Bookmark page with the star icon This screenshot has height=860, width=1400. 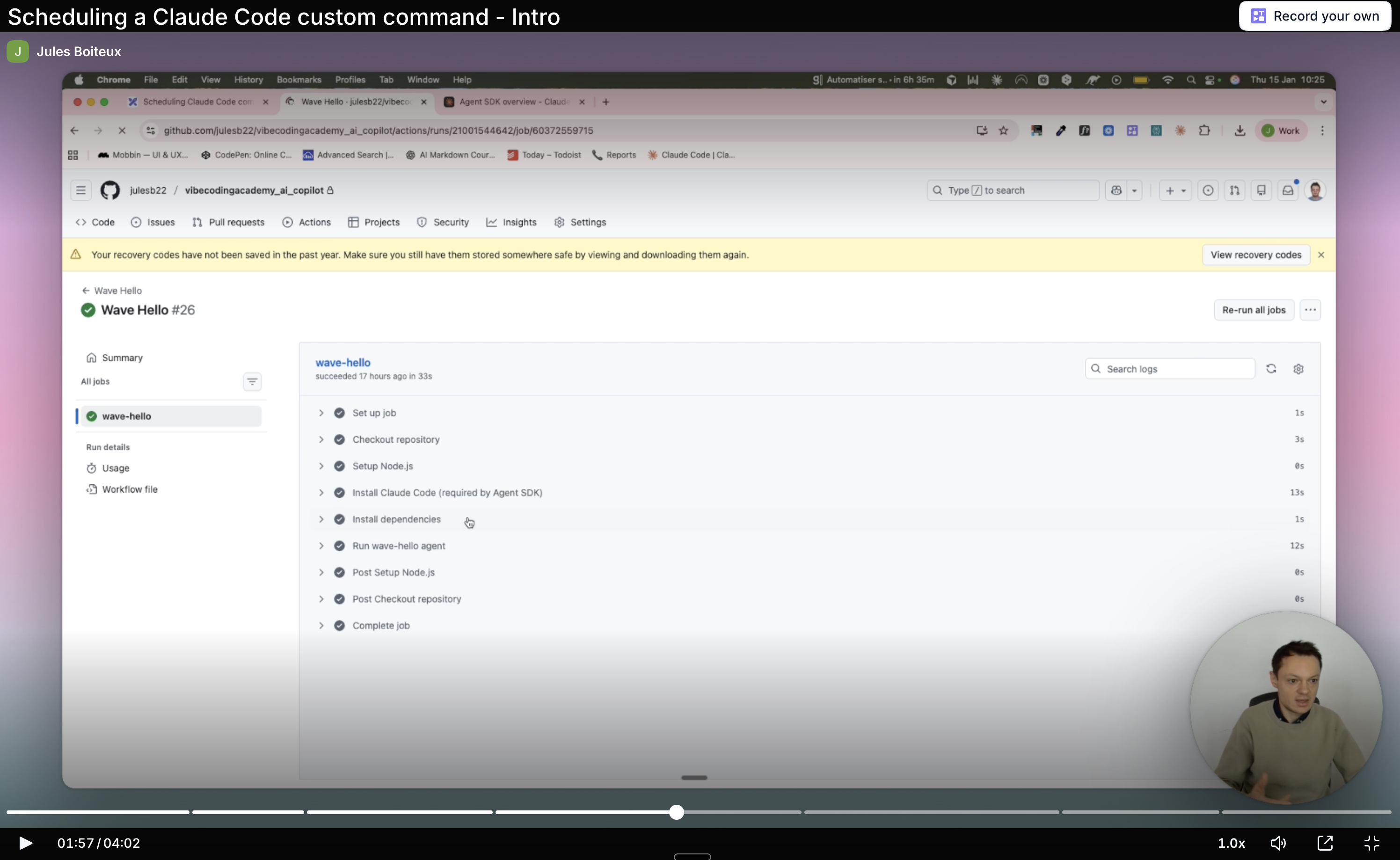click(x=1004, y=131)
